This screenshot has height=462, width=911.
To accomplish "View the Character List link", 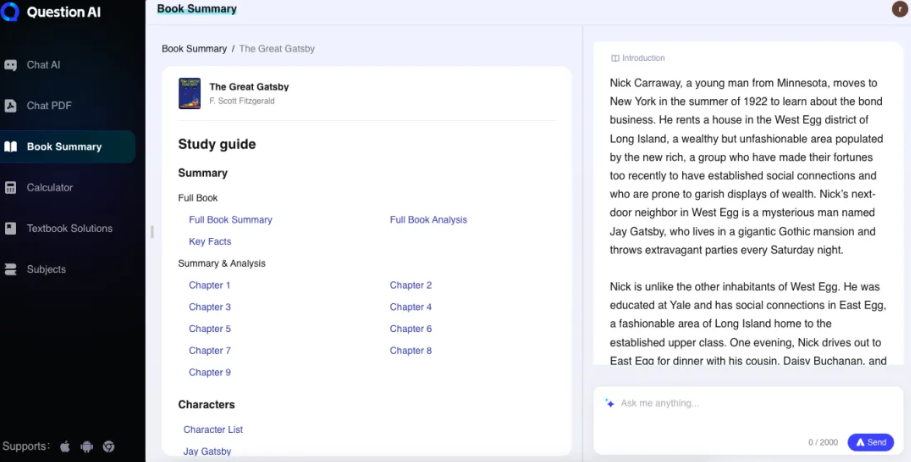I will click(213, 430).
